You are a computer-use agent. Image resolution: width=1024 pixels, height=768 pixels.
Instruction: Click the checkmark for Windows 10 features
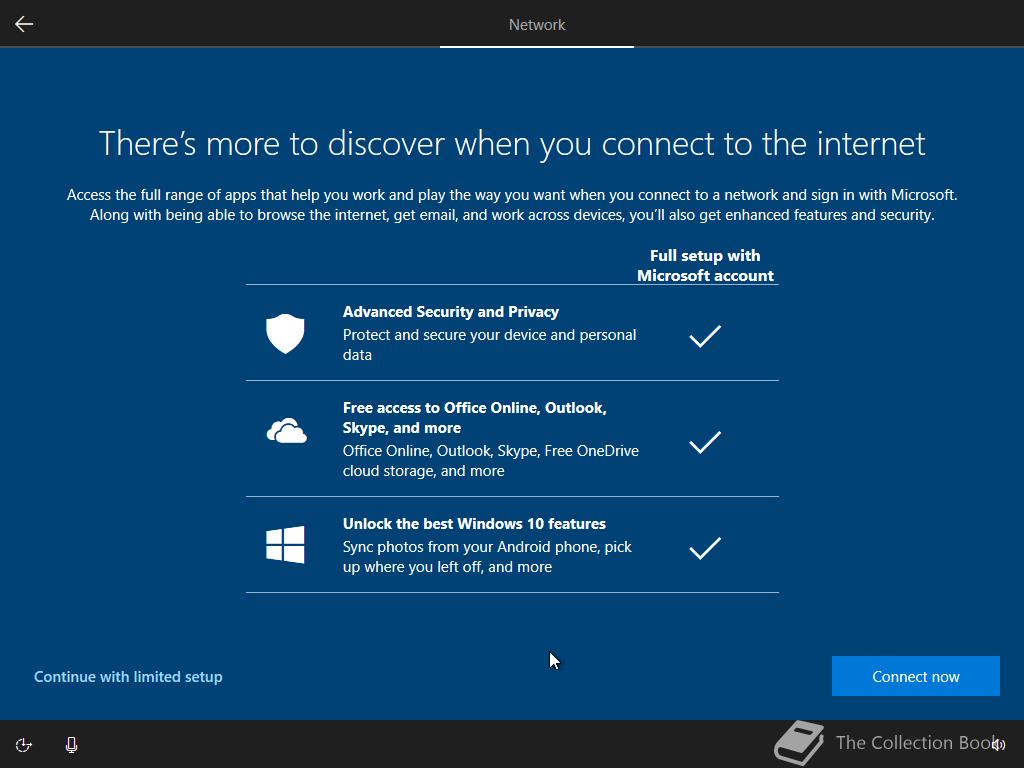tap(705, 548)
